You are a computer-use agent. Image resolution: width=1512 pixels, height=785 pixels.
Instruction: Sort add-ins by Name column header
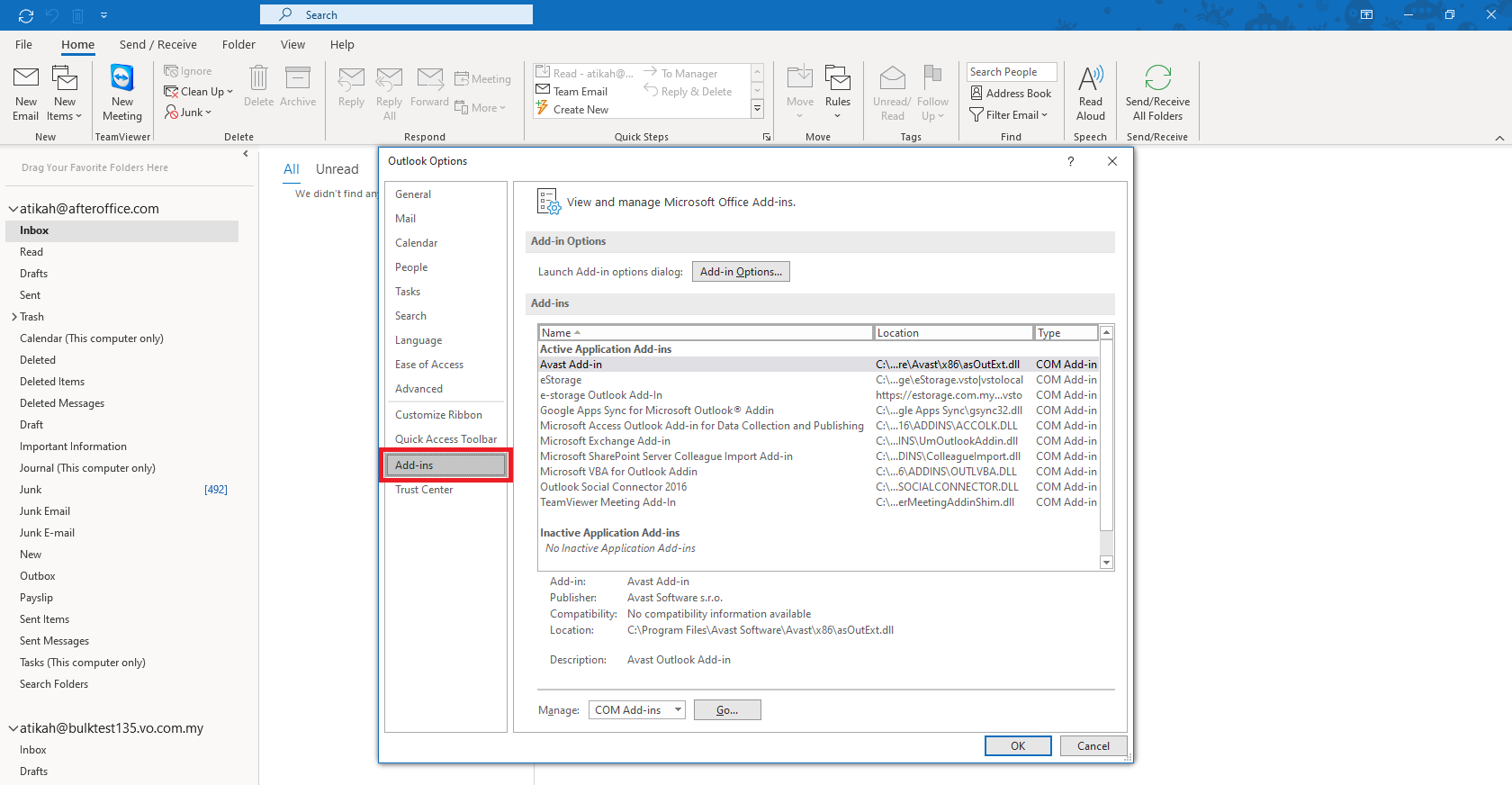coord(705,333)
